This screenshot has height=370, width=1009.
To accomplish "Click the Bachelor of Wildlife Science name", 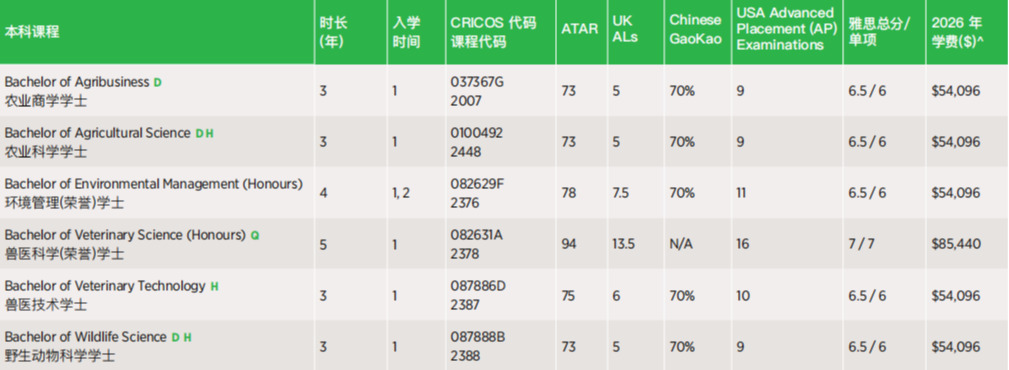I will (x=86, y=337).
